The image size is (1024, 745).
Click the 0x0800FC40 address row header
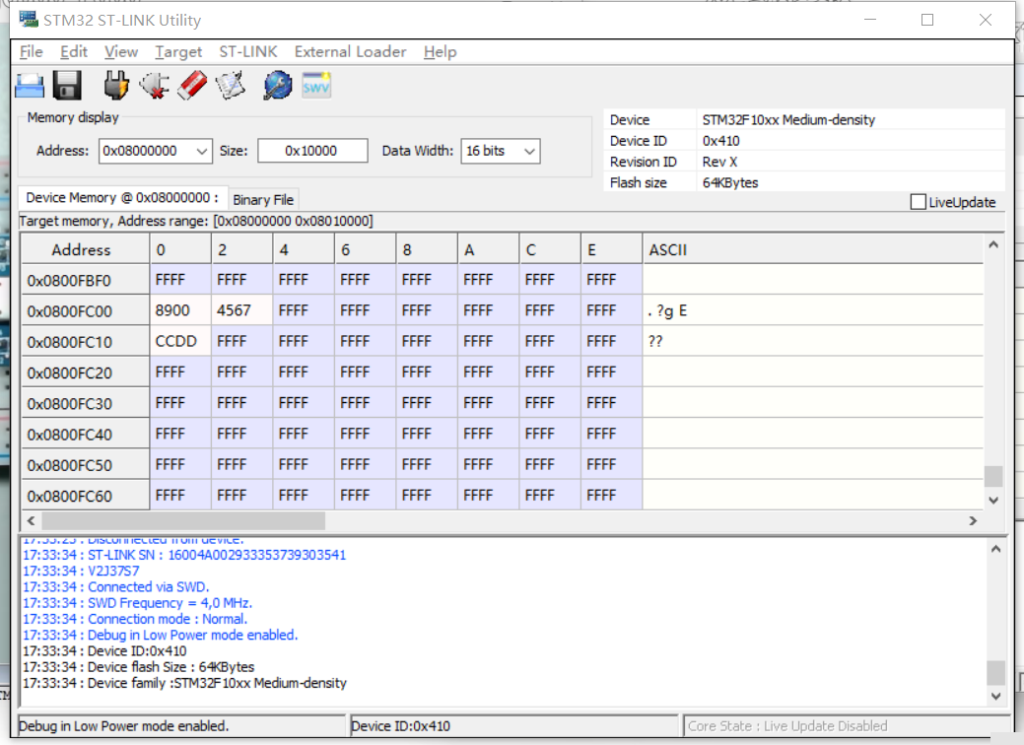point(86,434)
